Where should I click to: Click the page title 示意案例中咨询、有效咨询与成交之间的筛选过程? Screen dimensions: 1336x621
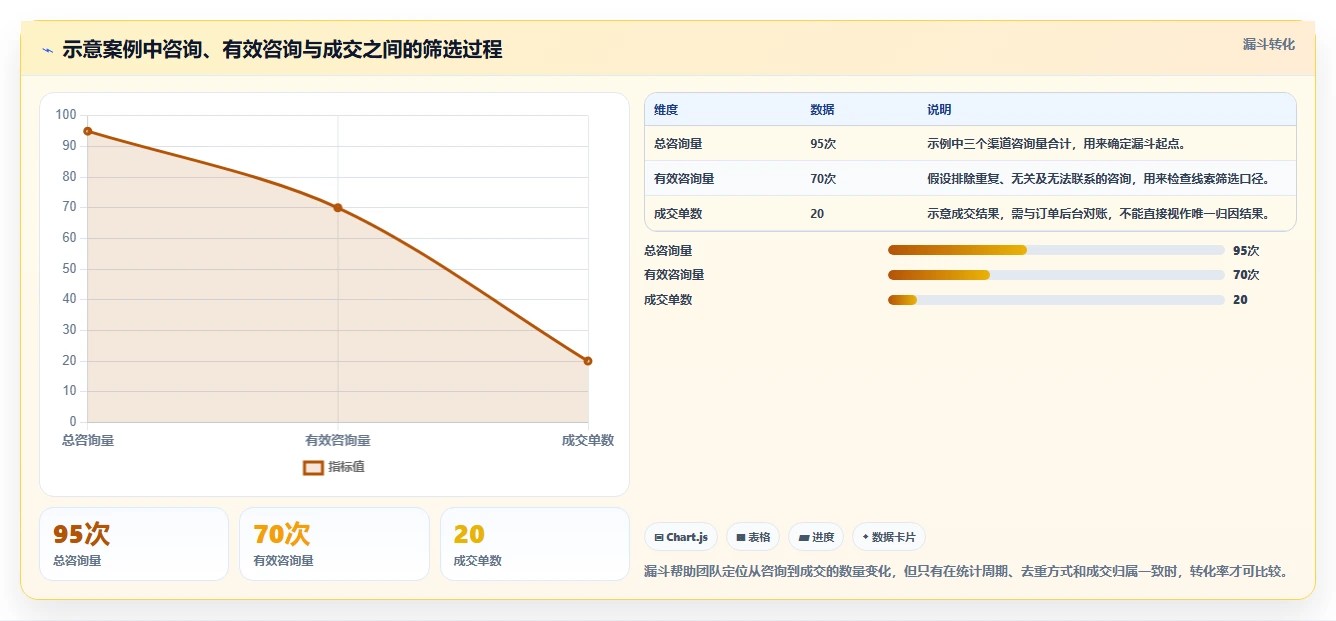coord(282,49)
